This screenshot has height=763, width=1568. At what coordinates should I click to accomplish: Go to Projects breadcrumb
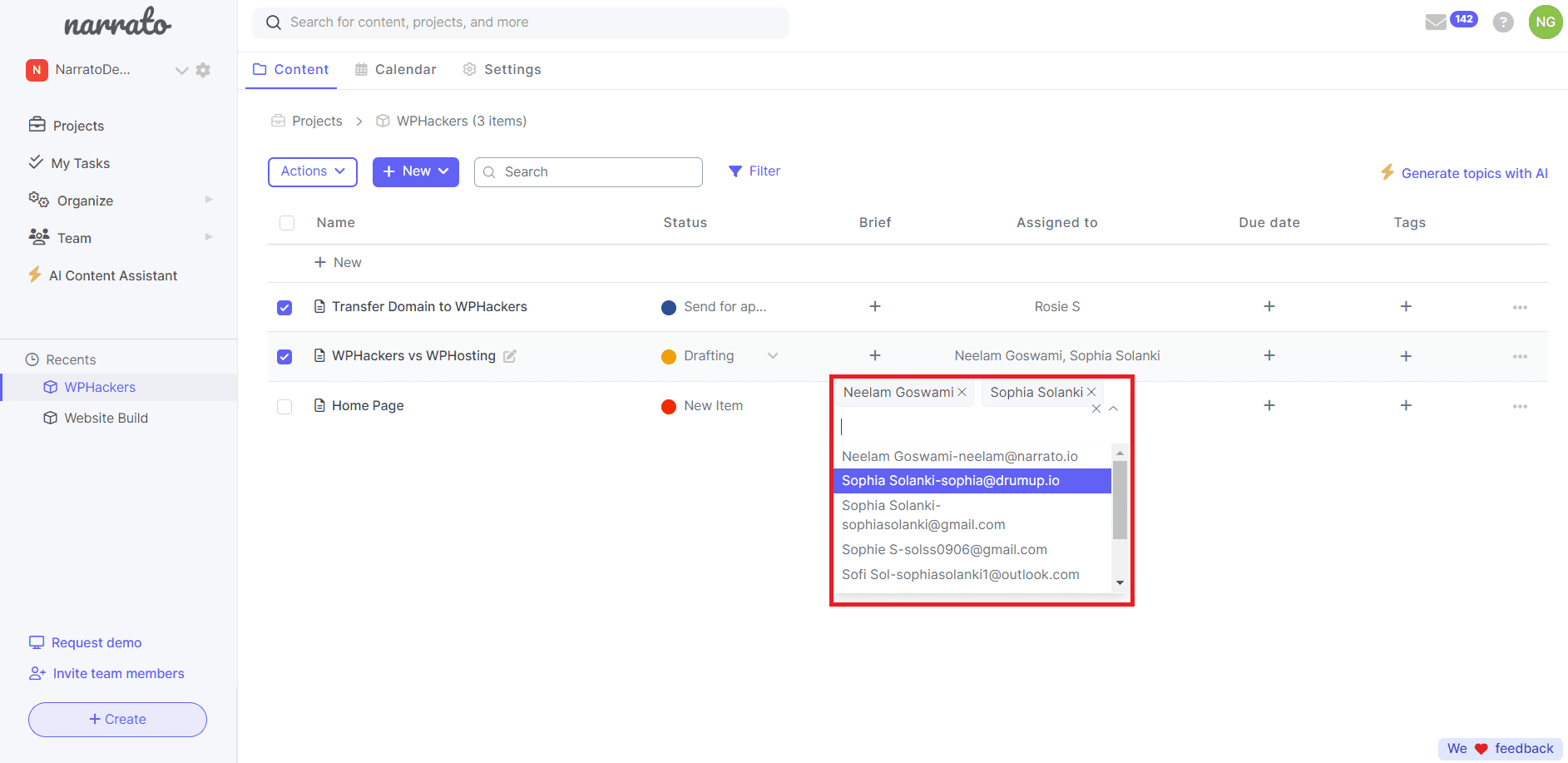307,121
